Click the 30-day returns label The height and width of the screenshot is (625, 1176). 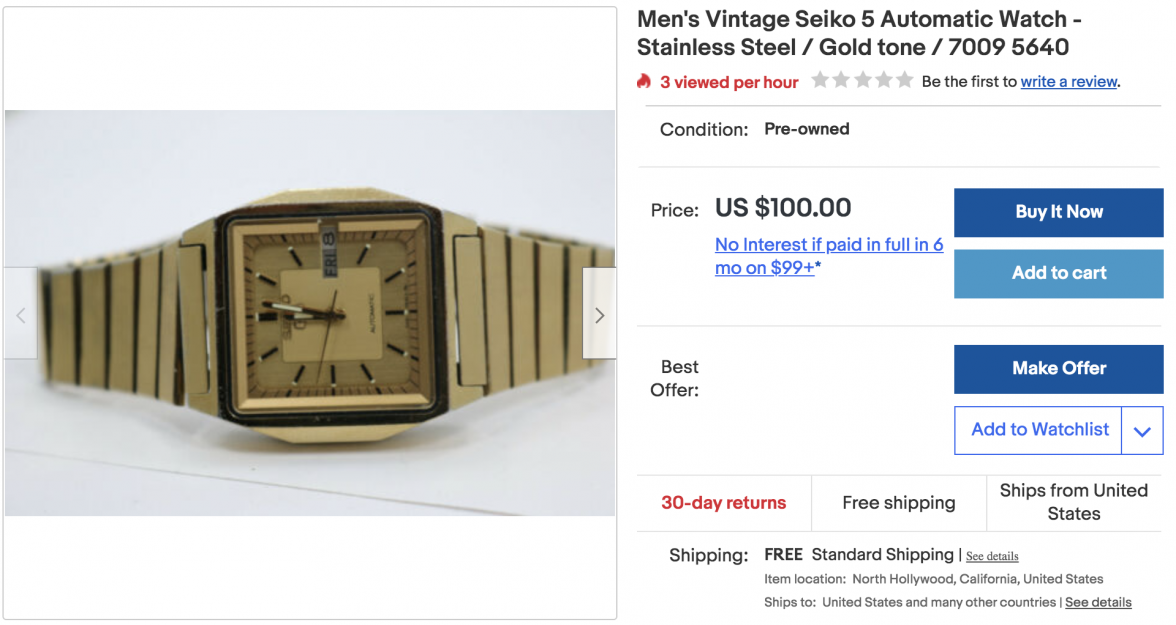723,503
